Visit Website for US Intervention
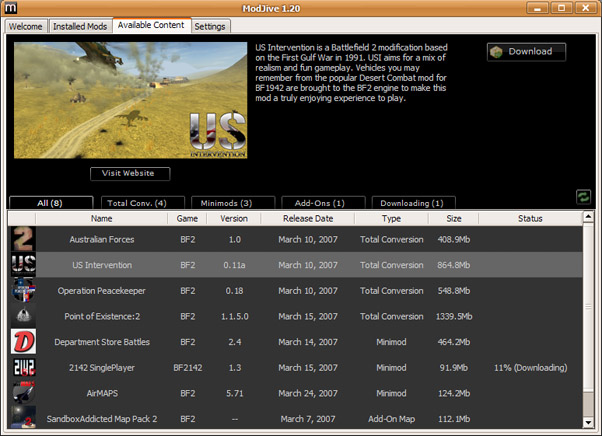This screenshot has height=436, width=602. coord(130,173)
